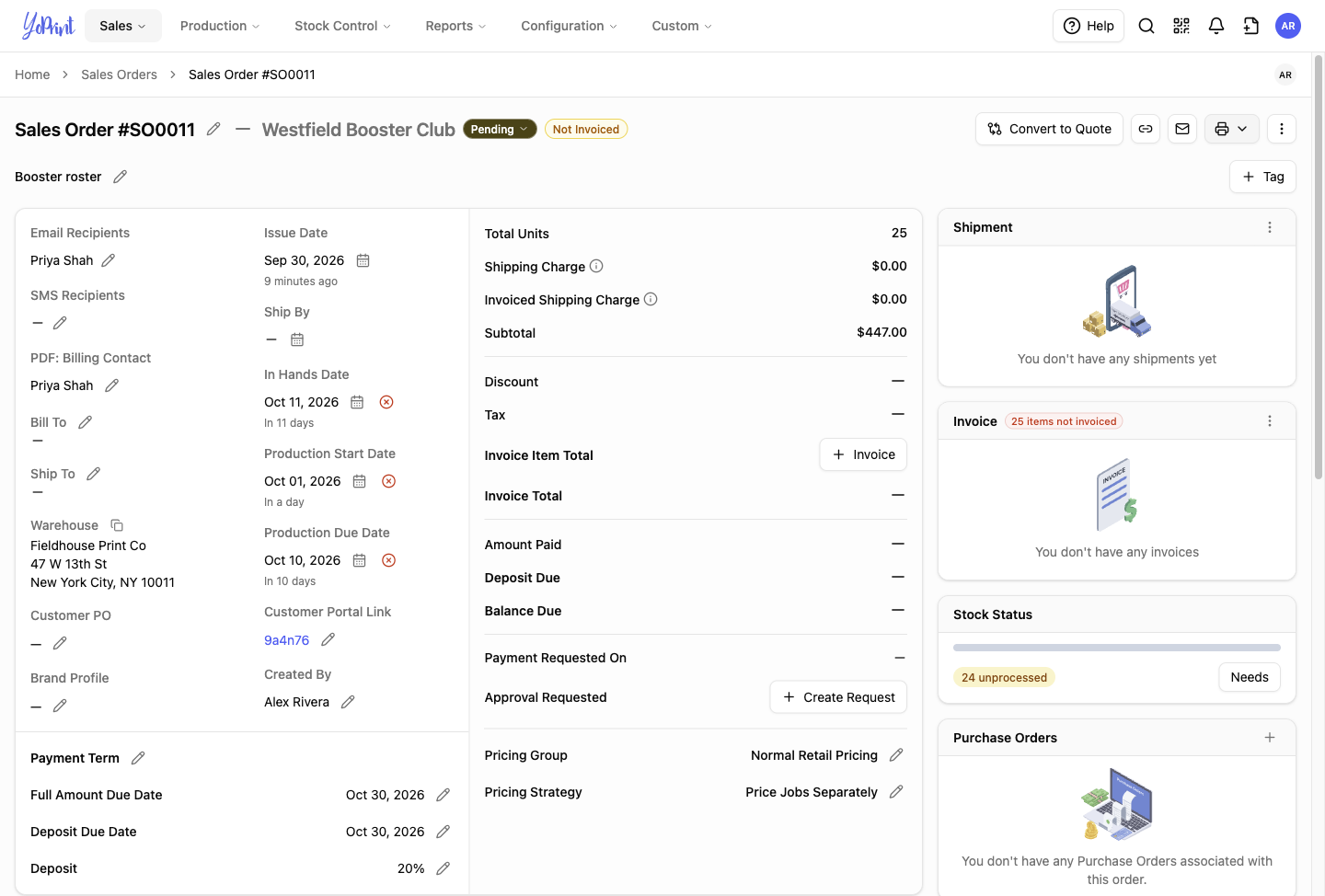Open the Reports menu
This screenshot has height=896, width=1325.
pyautogui.click(x=455, y=26)
